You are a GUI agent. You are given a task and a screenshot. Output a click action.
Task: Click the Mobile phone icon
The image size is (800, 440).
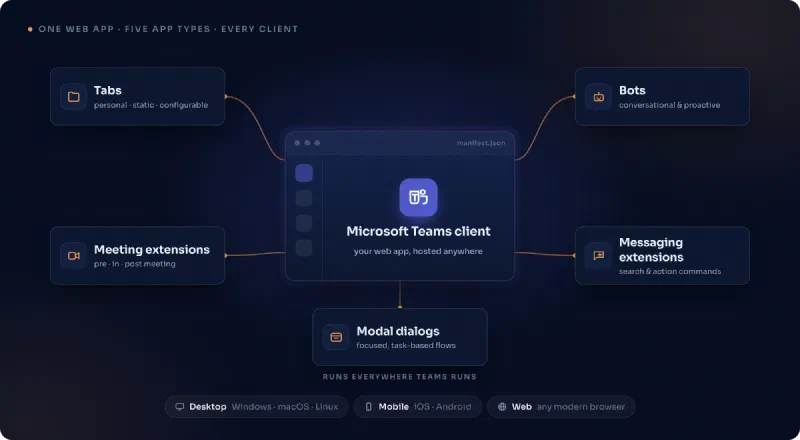point(368,407)
